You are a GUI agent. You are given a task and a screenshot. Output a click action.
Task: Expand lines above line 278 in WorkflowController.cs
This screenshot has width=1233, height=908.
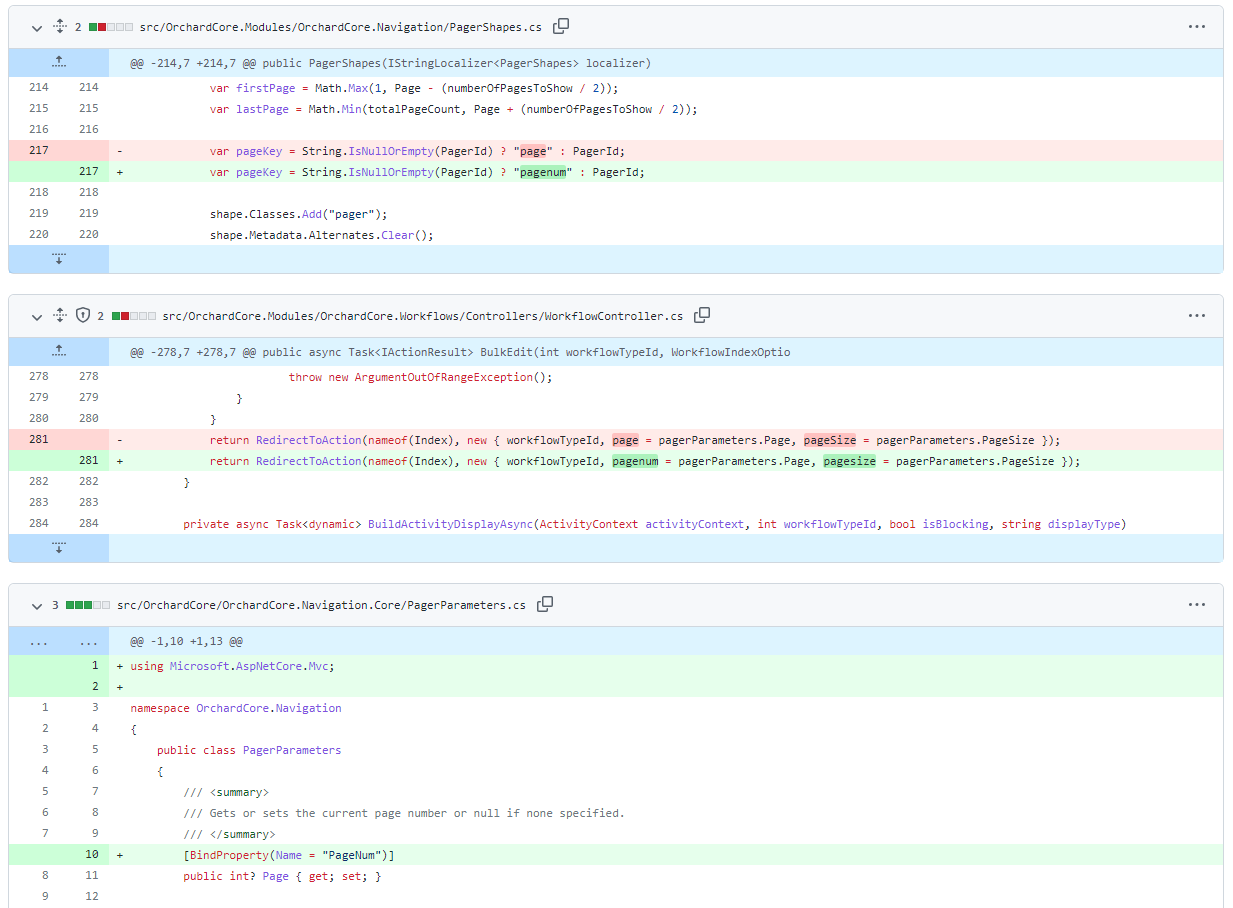[59, 351]
